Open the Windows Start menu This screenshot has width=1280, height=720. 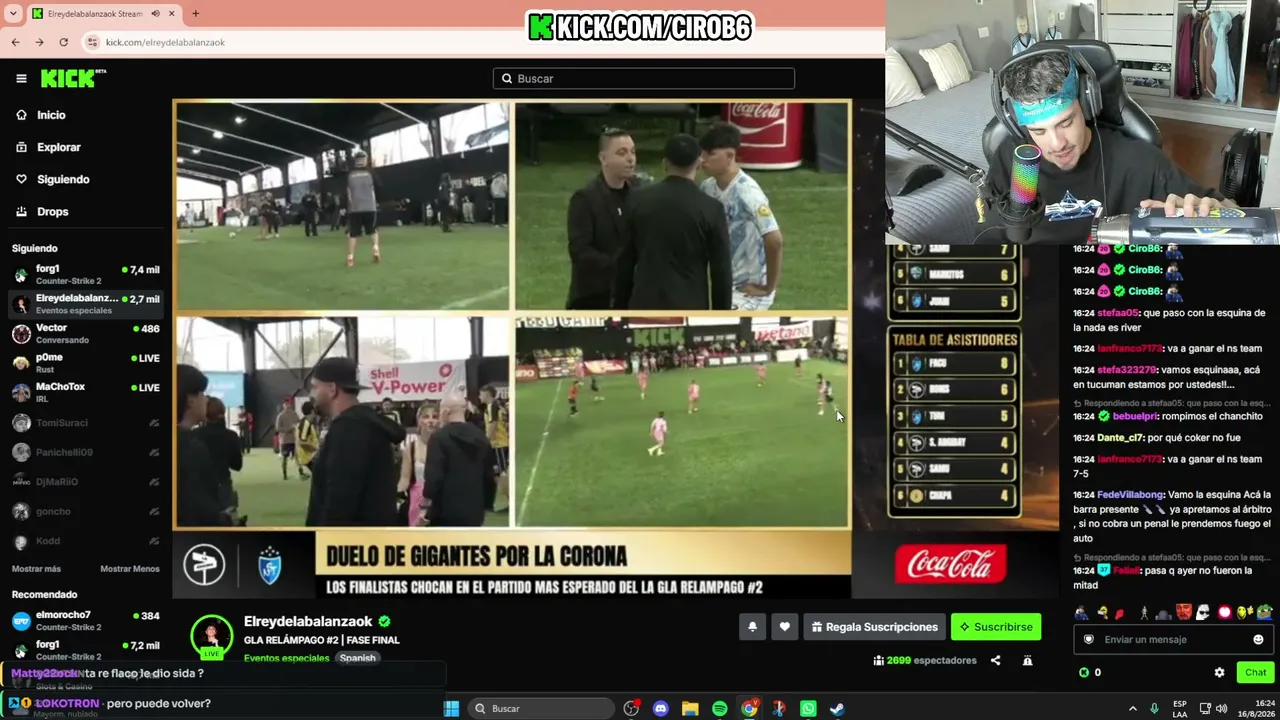451,708
